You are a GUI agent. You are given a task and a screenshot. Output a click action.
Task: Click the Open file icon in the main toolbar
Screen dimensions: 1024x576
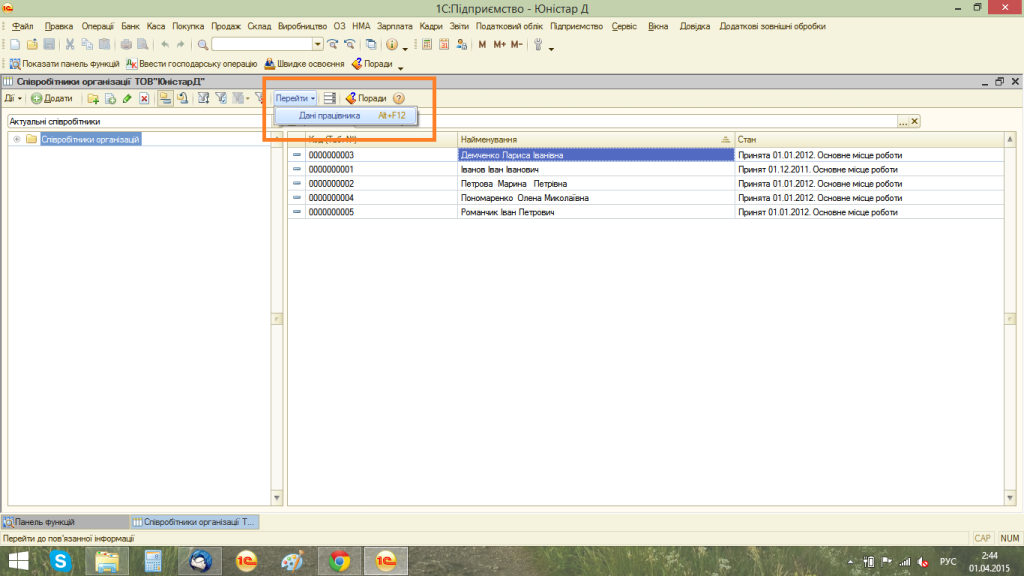32,44
